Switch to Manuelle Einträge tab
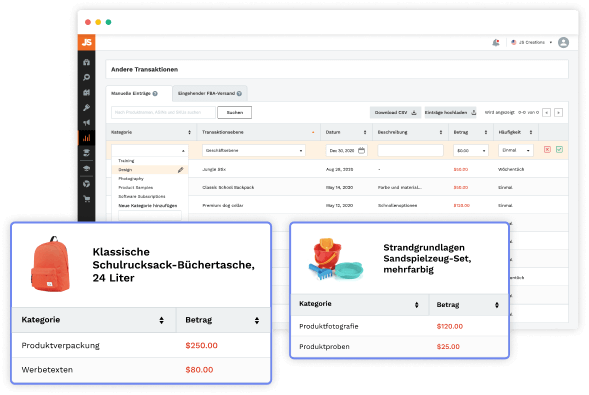The height and width of the screenshot is (395, 589). coord(139,93)
